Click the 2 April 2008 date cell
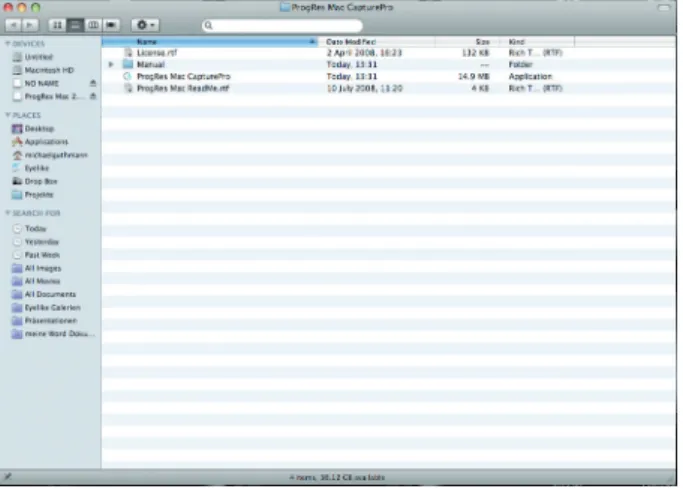The width and height of the screenshot is (683, 489). (x=364, y=53)
